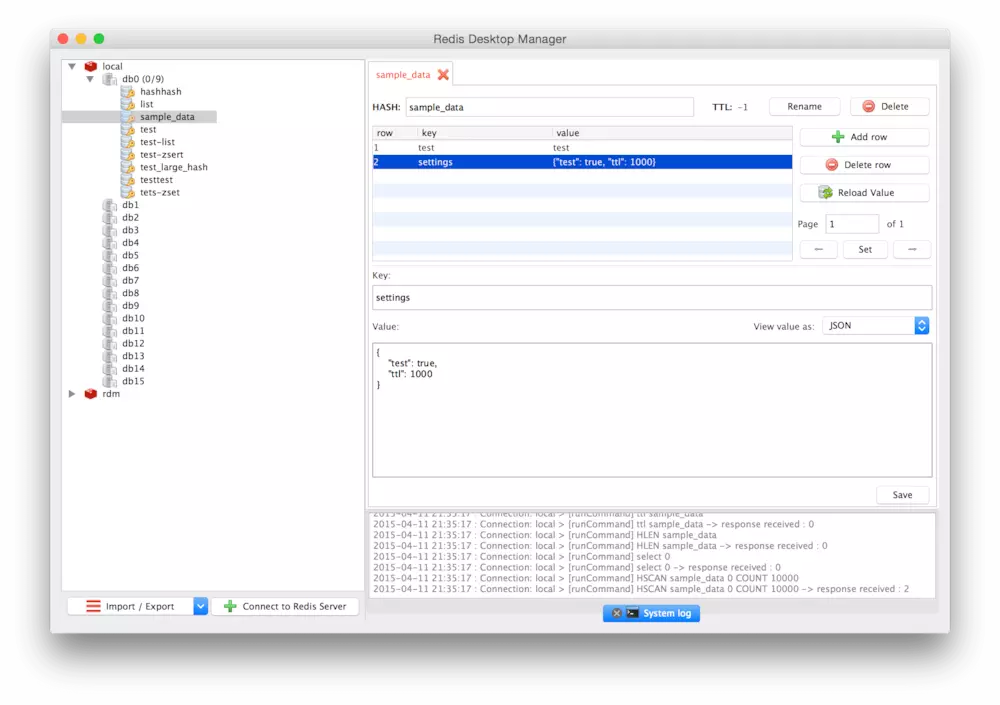Select the settings row in table

coord(582,162)
